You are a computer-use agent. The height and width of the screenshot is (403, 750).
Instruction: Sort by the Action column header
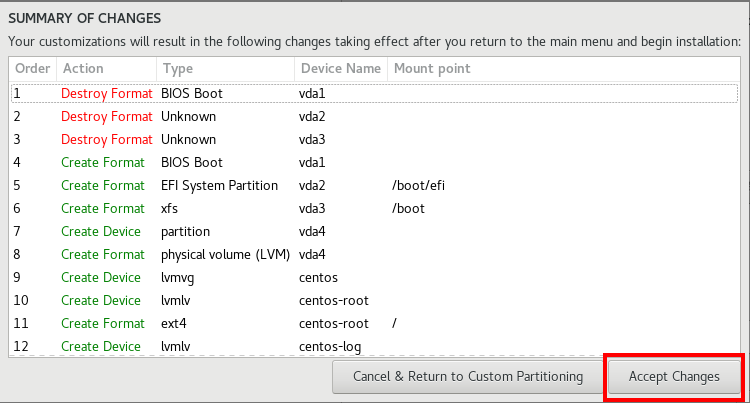coord(106,69)
